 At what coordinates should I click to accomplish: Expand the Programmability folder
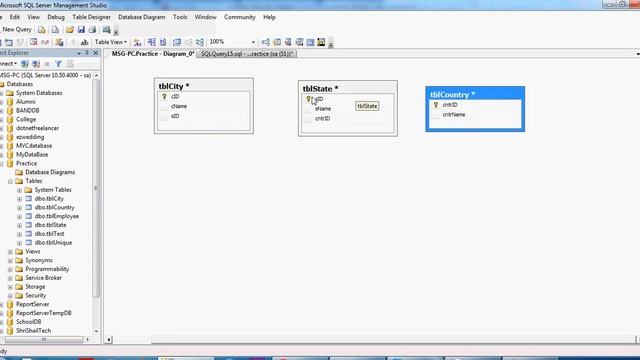[10, 269]
